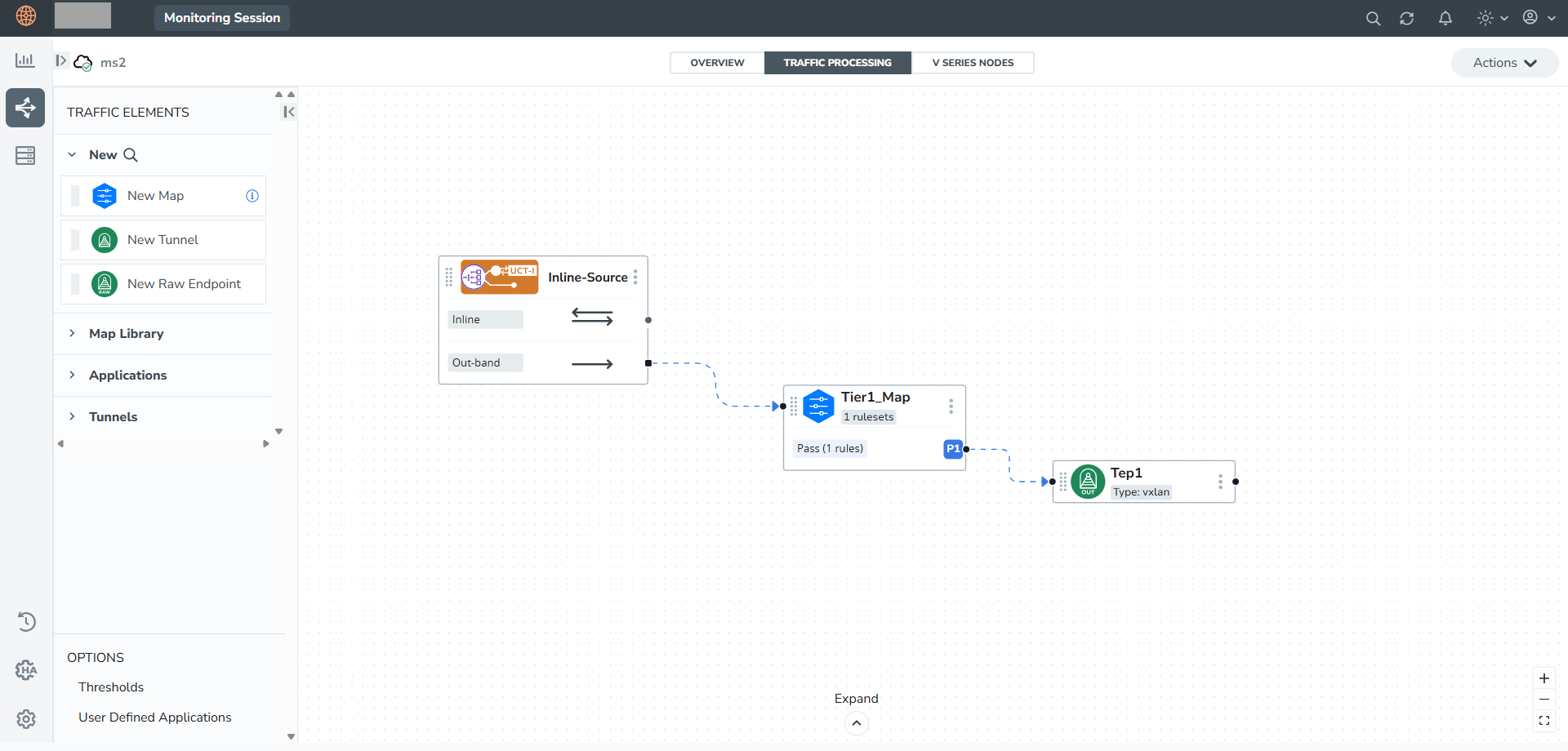
Task: Expand the Map Library section
Action: click(126, 334)
